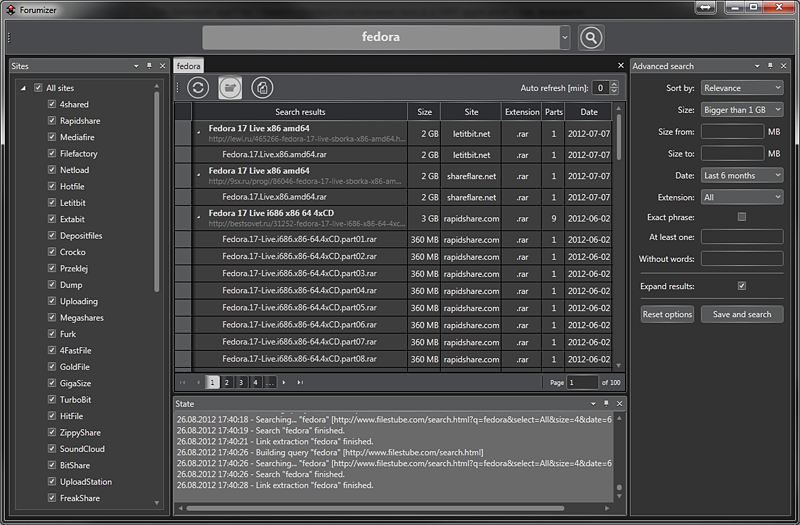Switch to the fedora tab

[x=189, y=66]
